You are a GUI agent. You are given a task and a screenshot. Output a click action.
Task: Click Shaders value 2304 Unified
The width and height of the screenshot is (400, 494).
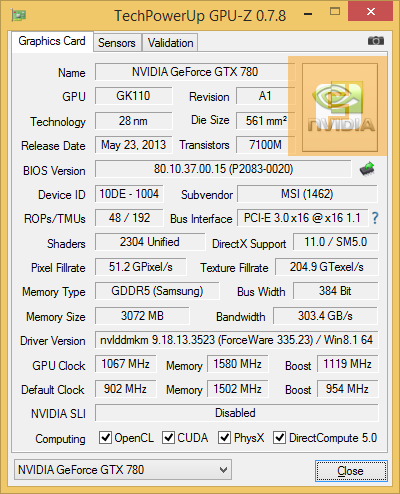150,242
